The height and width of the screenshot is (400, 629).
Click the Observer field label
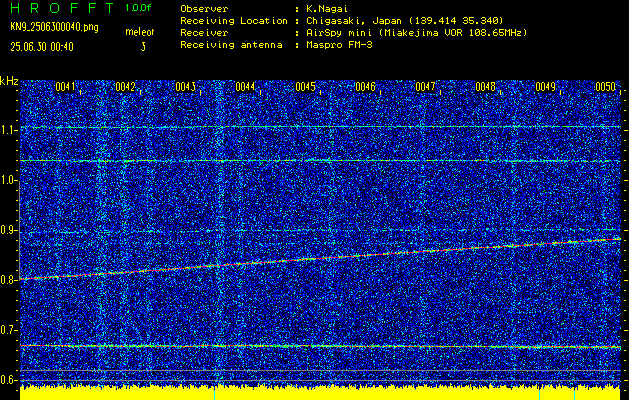click(x=204, y=9)
